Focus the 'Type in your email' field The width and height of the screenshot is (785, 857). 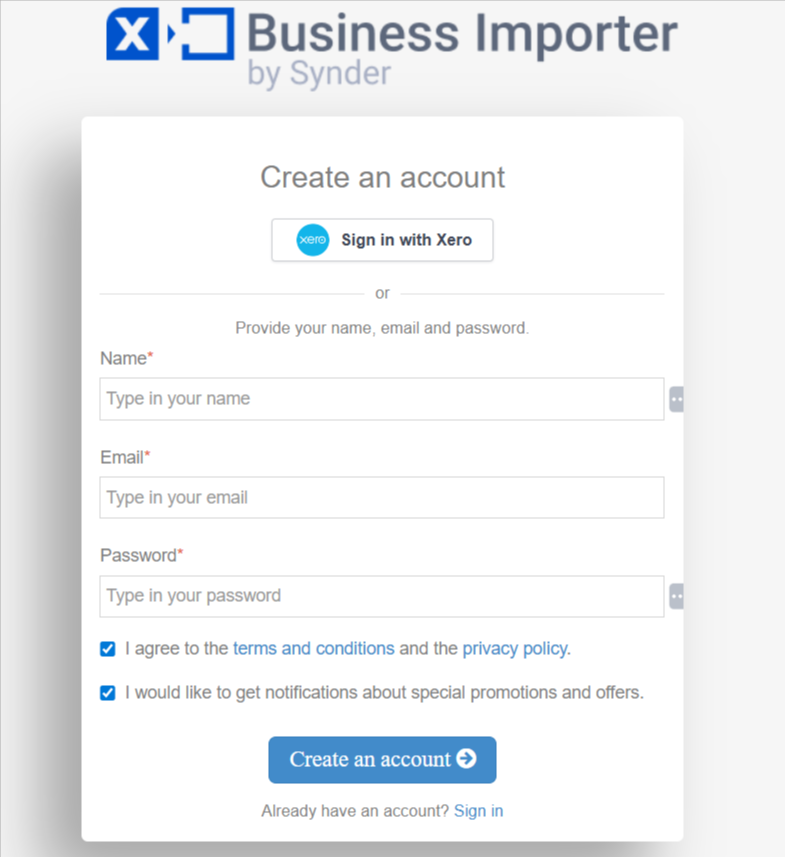[x=381, y=497]
